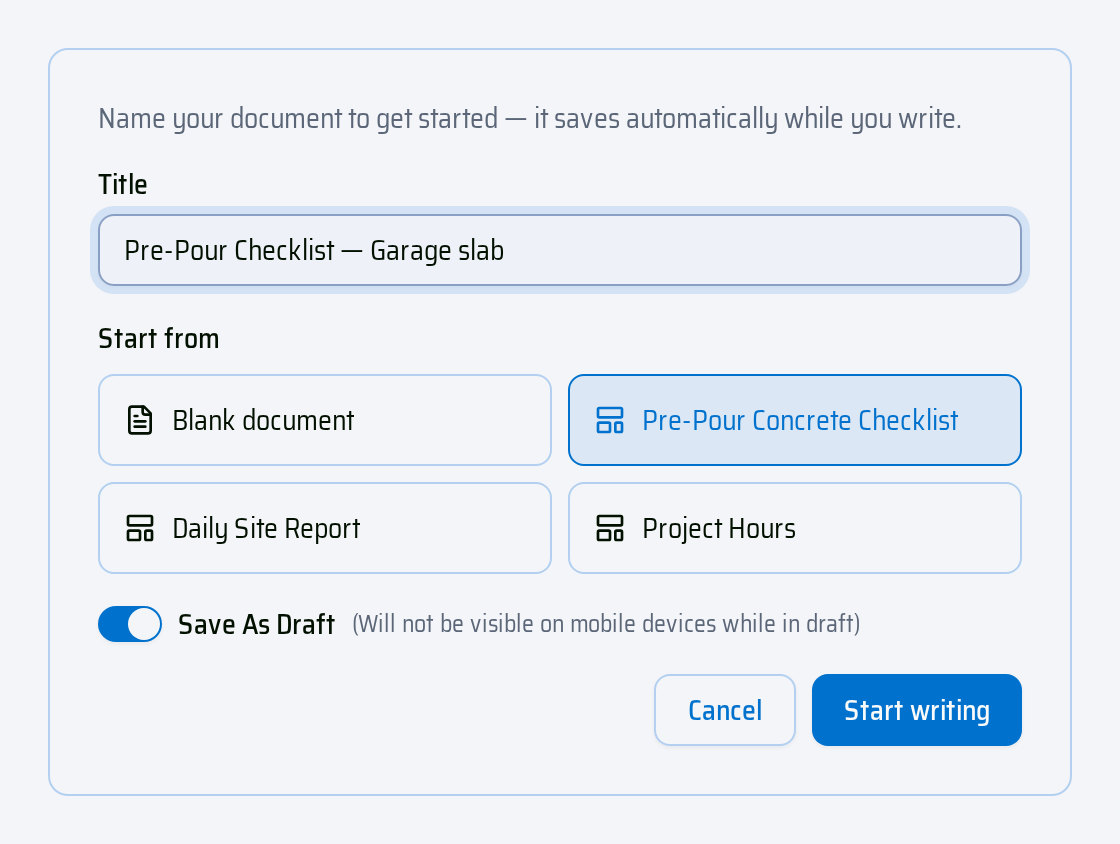The image size is (1120, 844).
Task: Click the Save As Draft label
Action: pyautogui.click(x=256, y=624)
